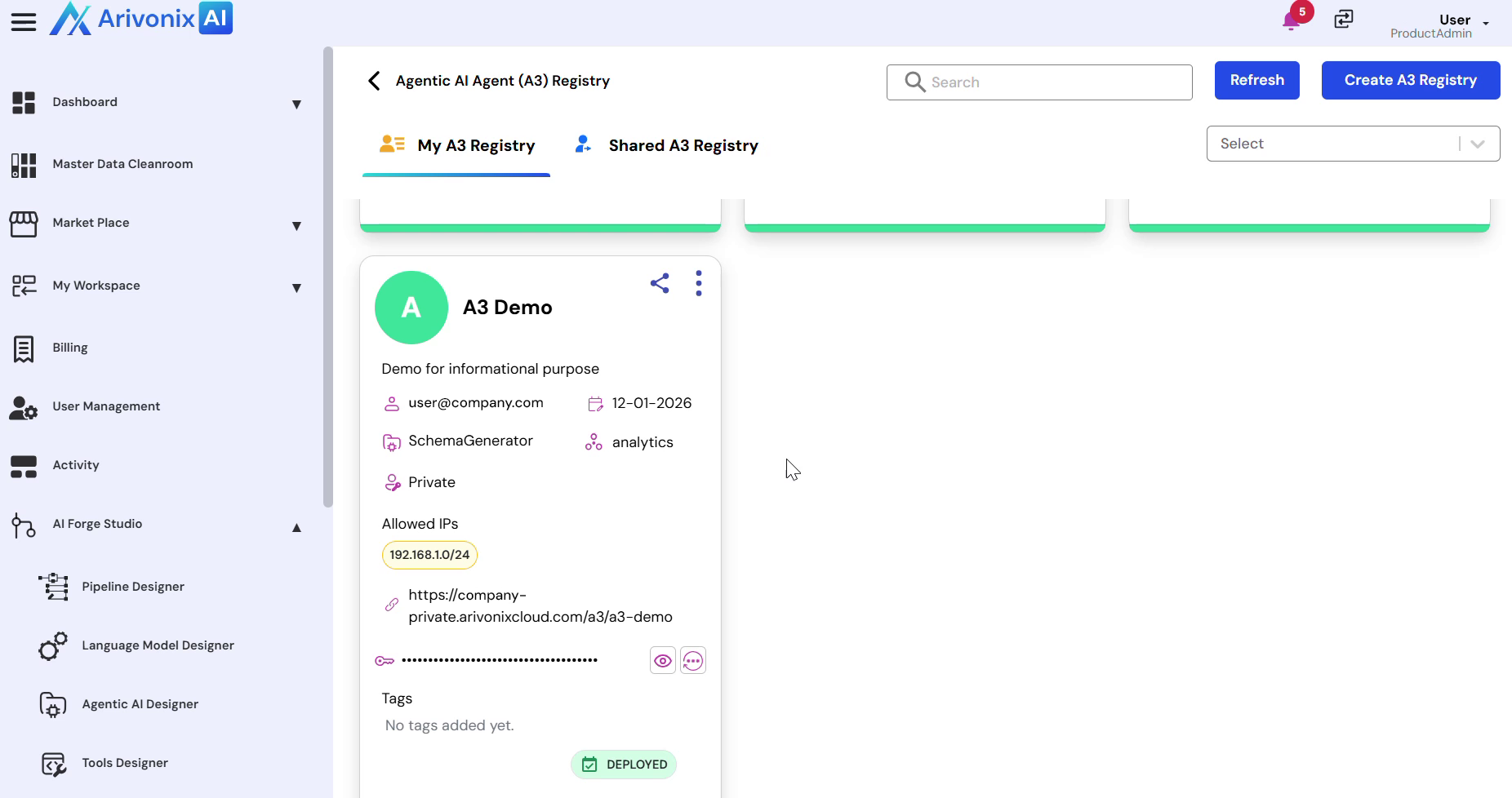
Task: Click the back arrow beside Agentic AI Agent Registry
Action: 374,81
